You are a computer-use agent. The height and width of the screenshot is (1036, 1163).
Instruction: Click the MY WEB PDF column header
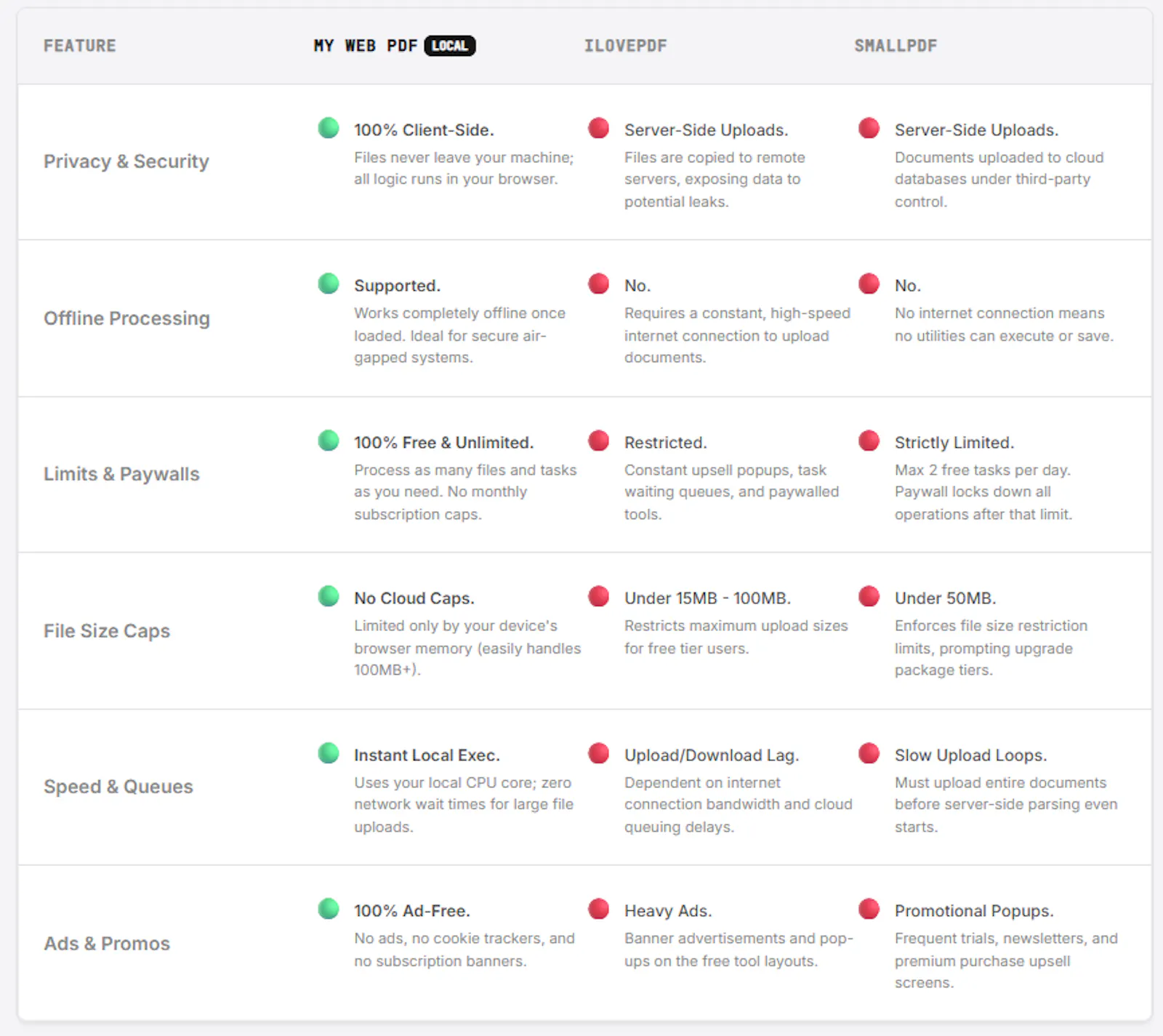[366, 46]
